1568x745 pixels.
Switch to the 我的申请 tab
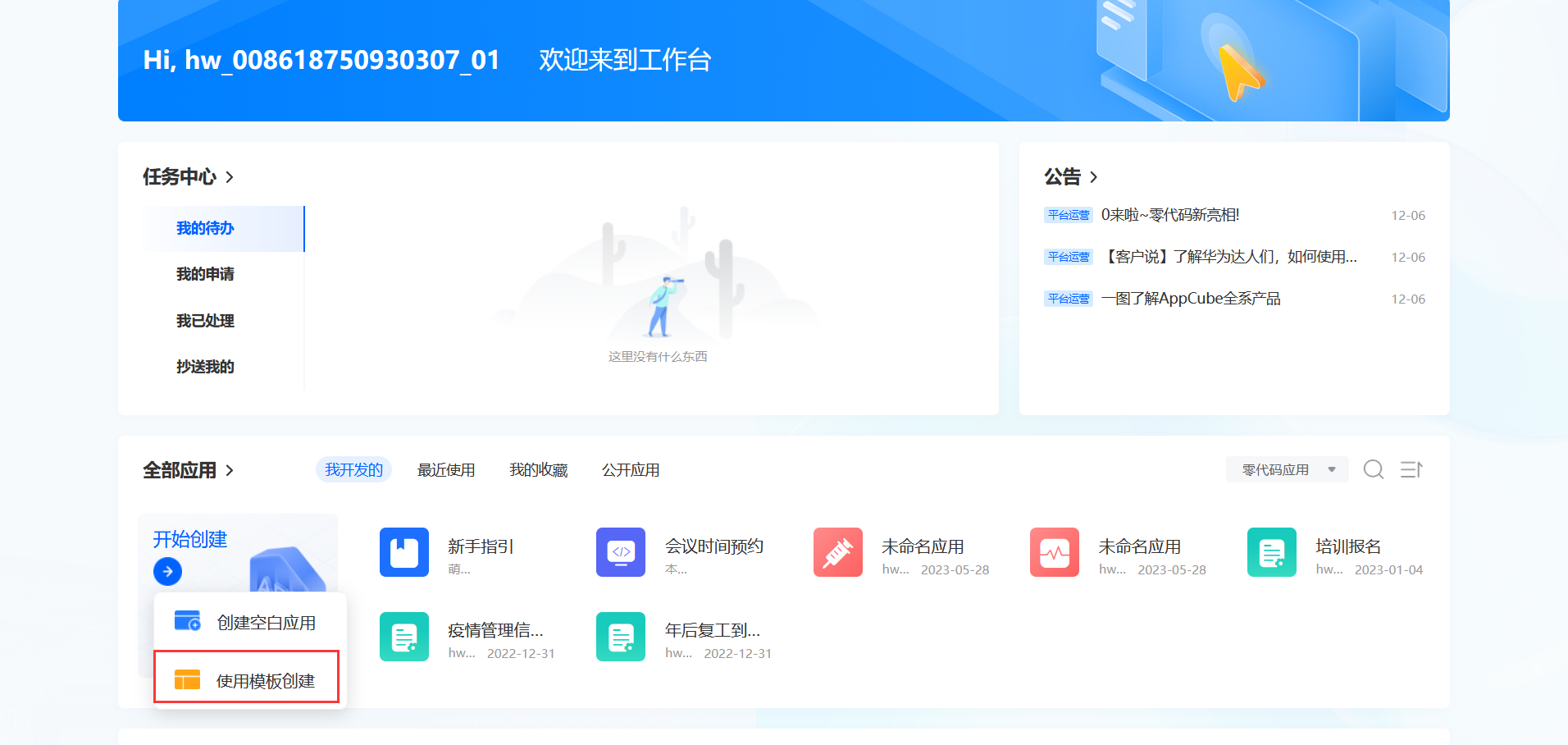204,274
